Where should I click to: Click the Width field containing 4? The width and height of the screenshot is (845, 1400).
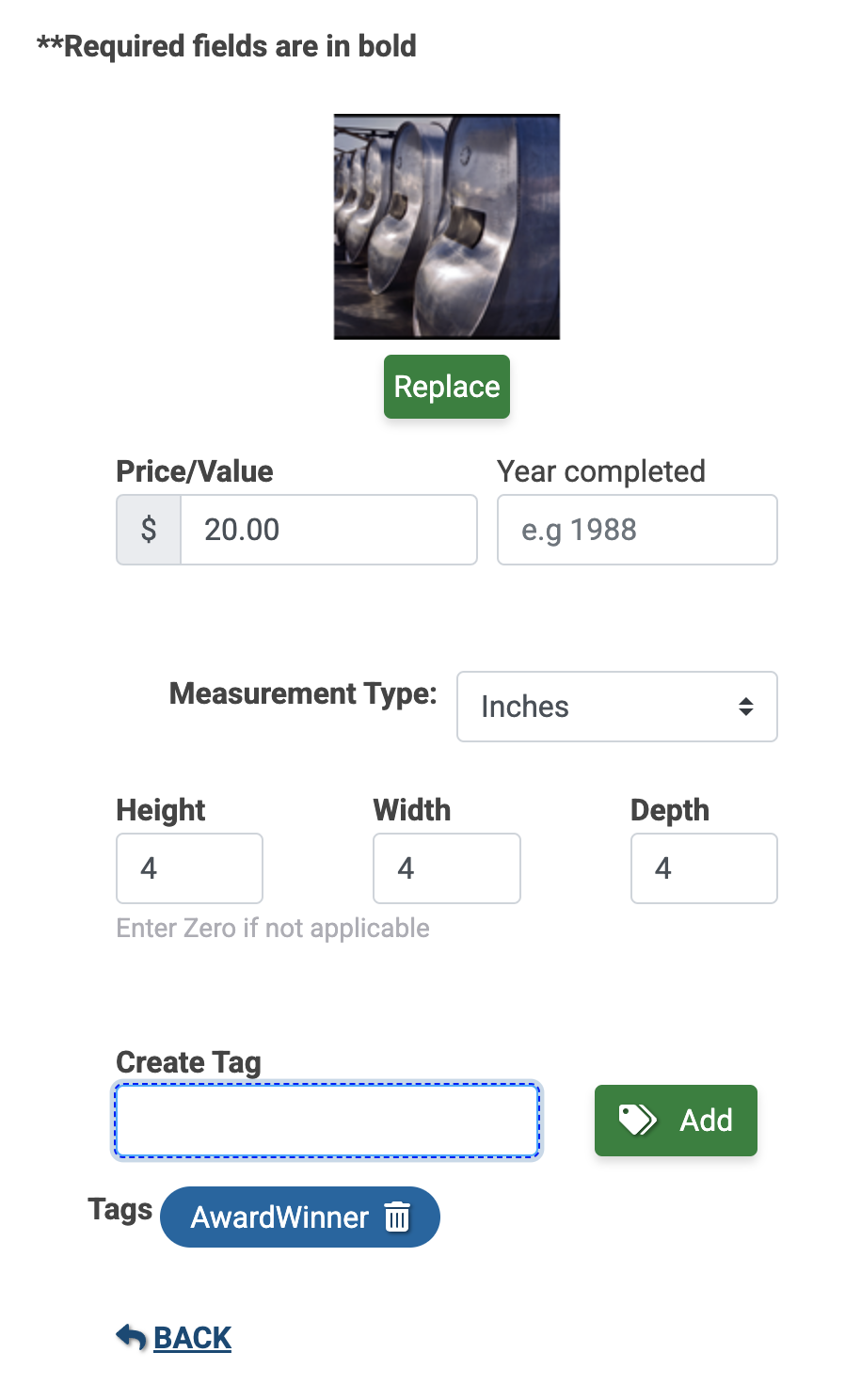[x=446, y=867]
